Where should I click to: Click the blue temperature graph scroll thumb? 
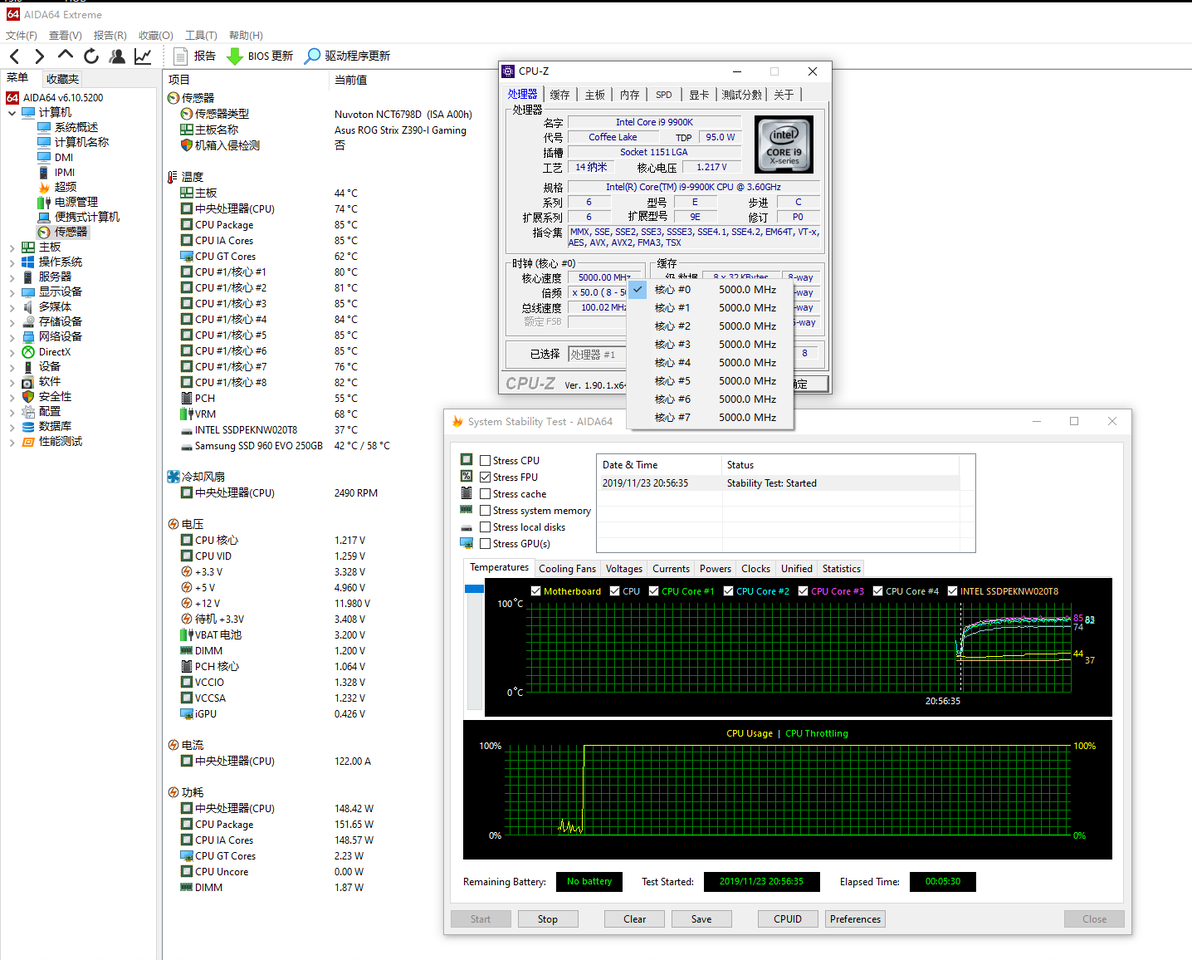point(474,589)
